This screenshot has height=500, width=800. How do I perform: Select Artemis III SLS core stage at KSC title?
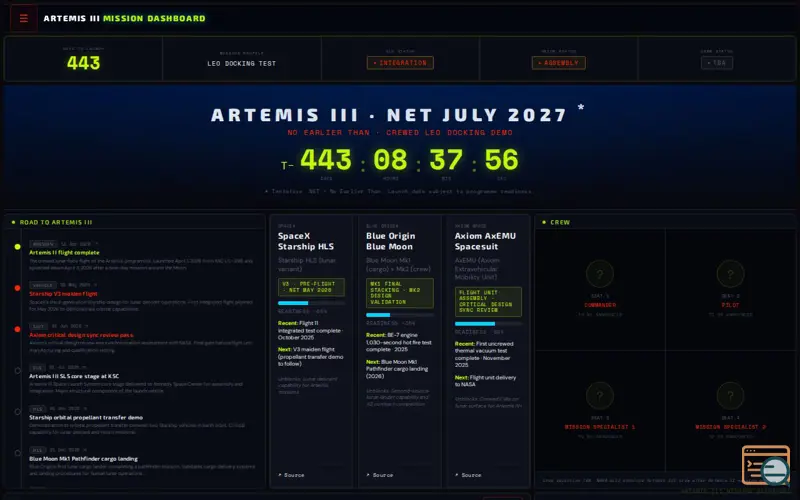[x=74, y=376]
